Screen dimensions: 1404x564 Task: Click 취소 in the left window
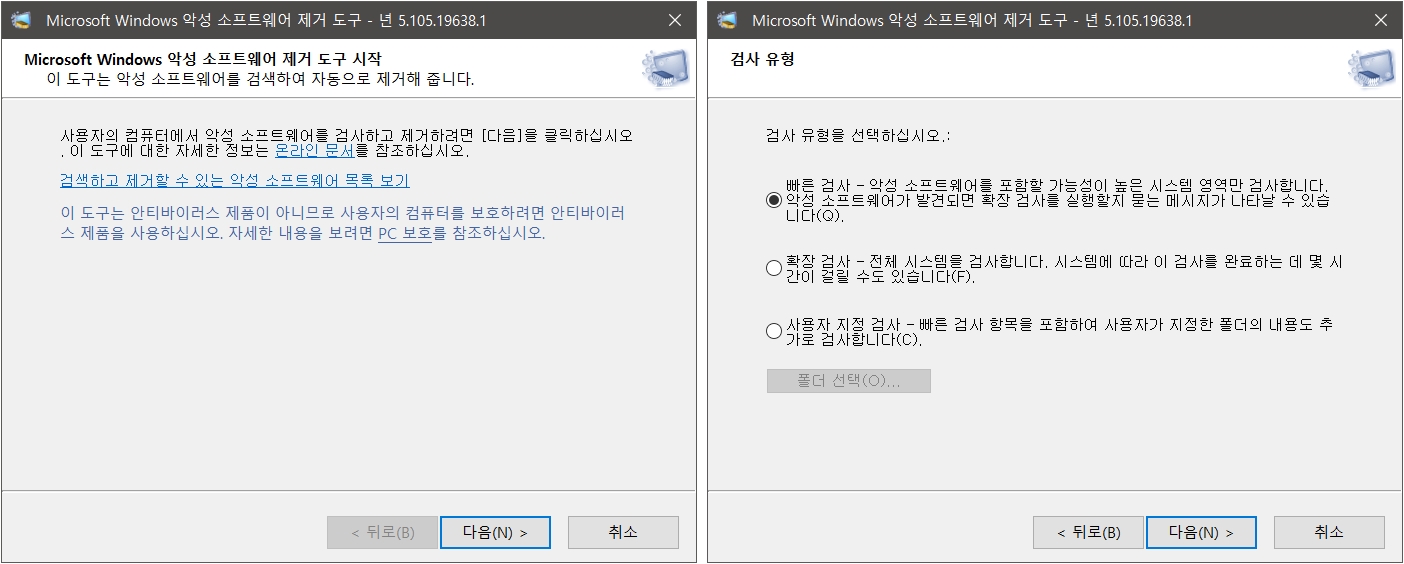click(623, 532)
